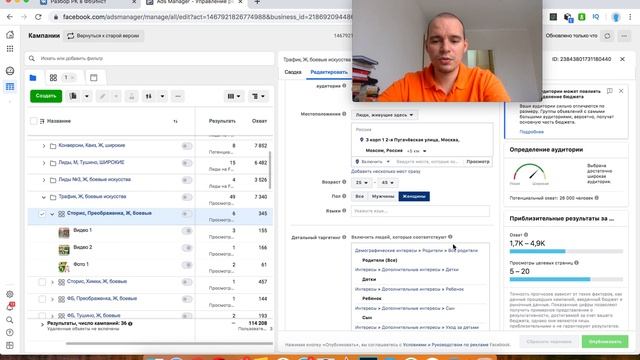Click the Подробнее link in tip card
The width and height of the screenshot is (640, 360).
(531, 132)
